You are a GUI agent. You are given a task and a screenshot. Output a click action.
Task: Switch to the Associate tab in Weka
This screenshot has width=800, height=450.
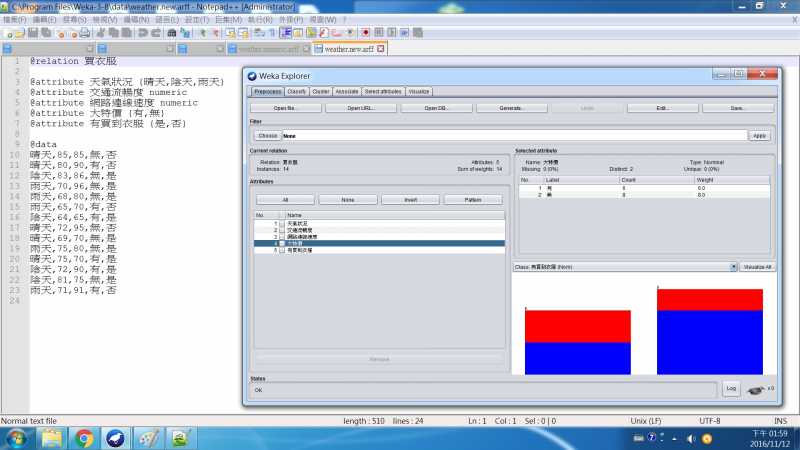(347, 92)
